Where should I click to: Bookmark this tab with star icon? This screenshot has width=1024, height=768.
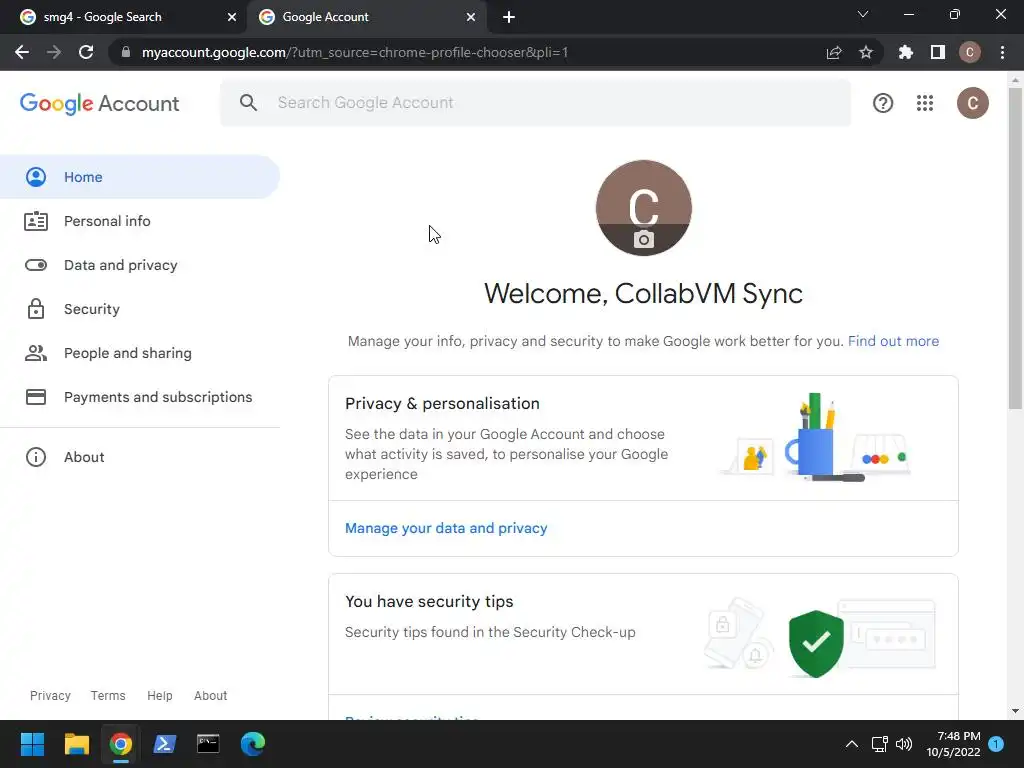866,52
